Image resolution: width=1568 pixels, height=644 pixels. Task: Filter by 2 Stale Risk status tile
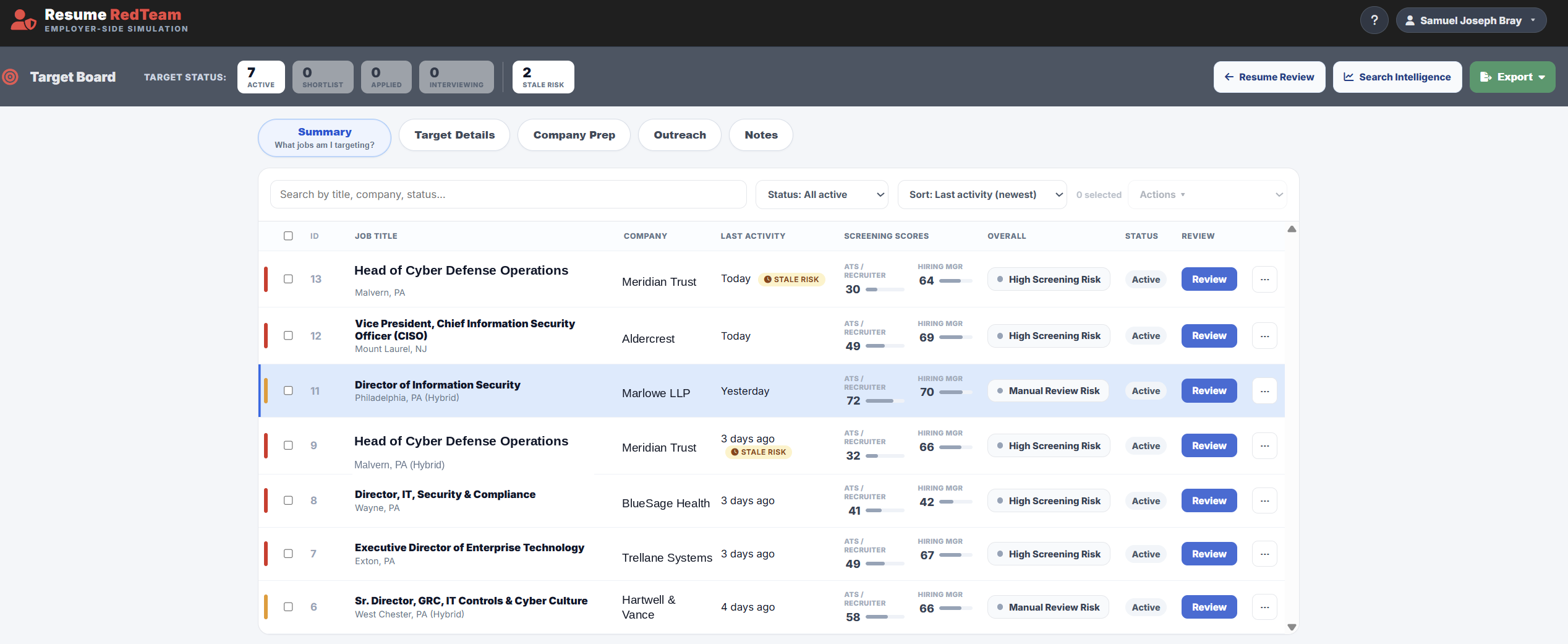[x=543, y=77]
